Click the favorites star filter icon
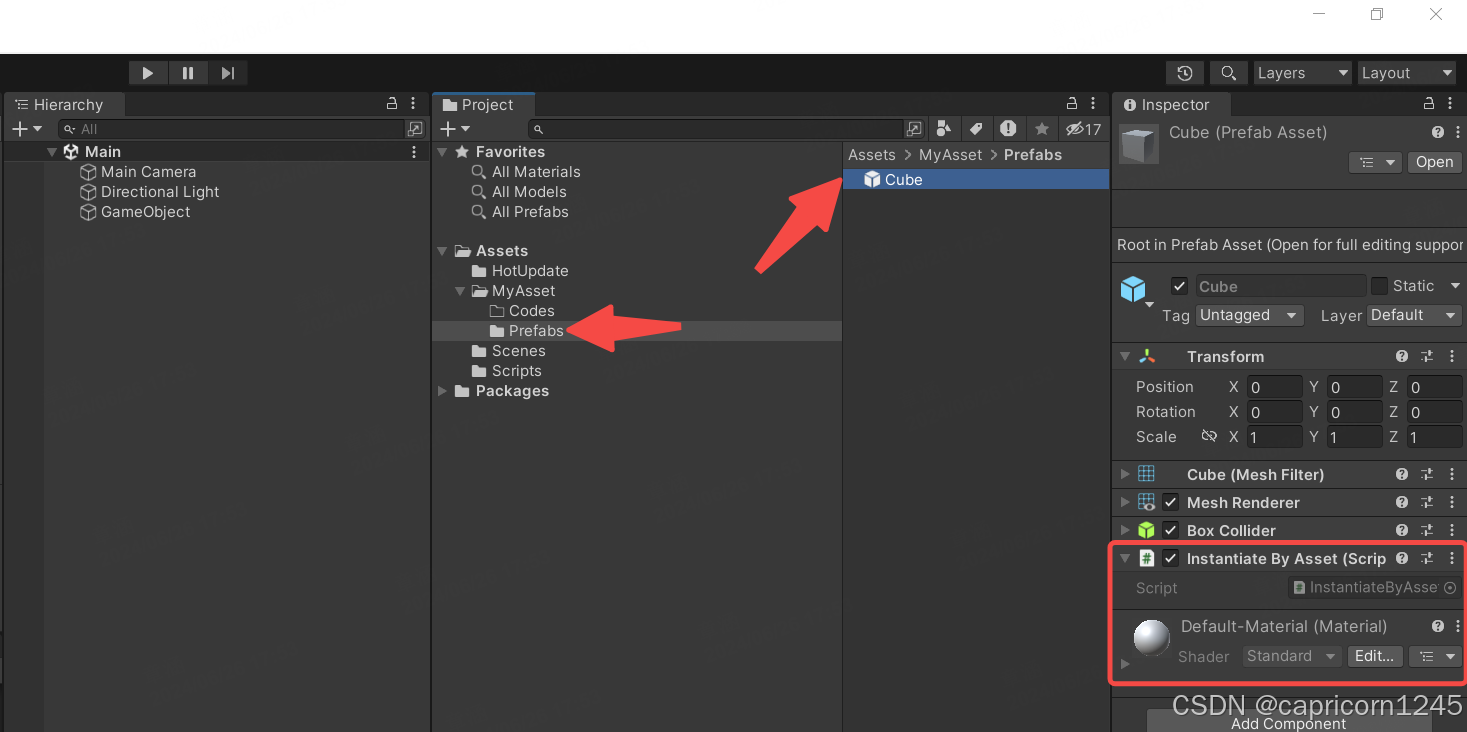 [1041, 129]
